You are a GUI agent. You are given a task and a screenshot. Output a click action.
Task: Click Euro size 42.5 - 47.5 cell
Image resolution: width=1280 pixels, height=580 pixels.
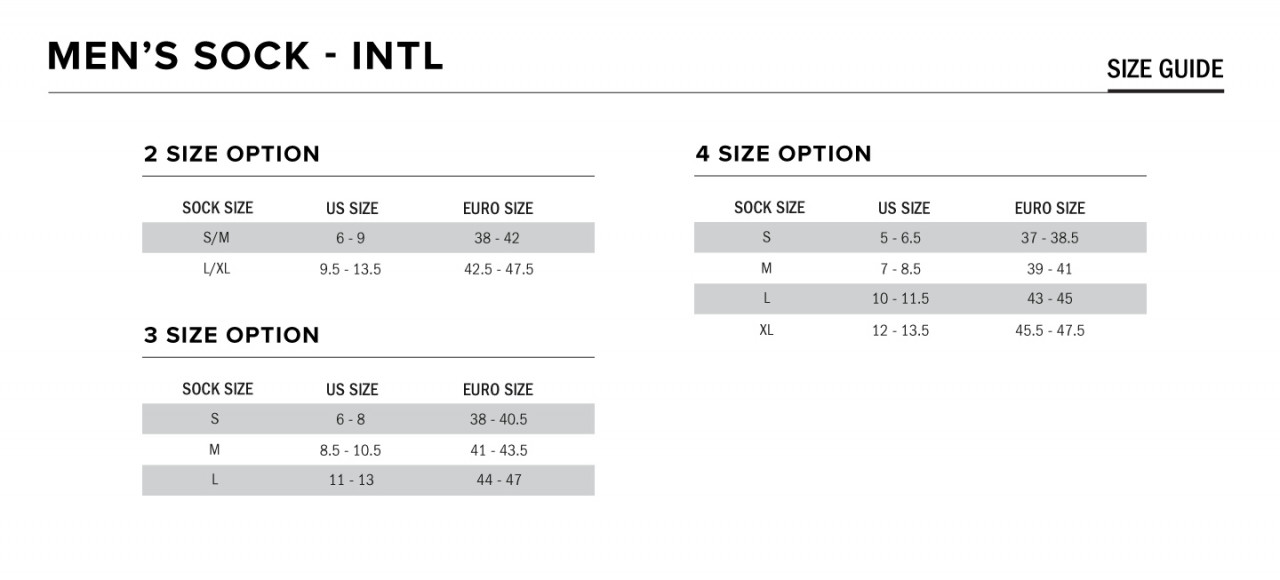(x=499, y=270)
